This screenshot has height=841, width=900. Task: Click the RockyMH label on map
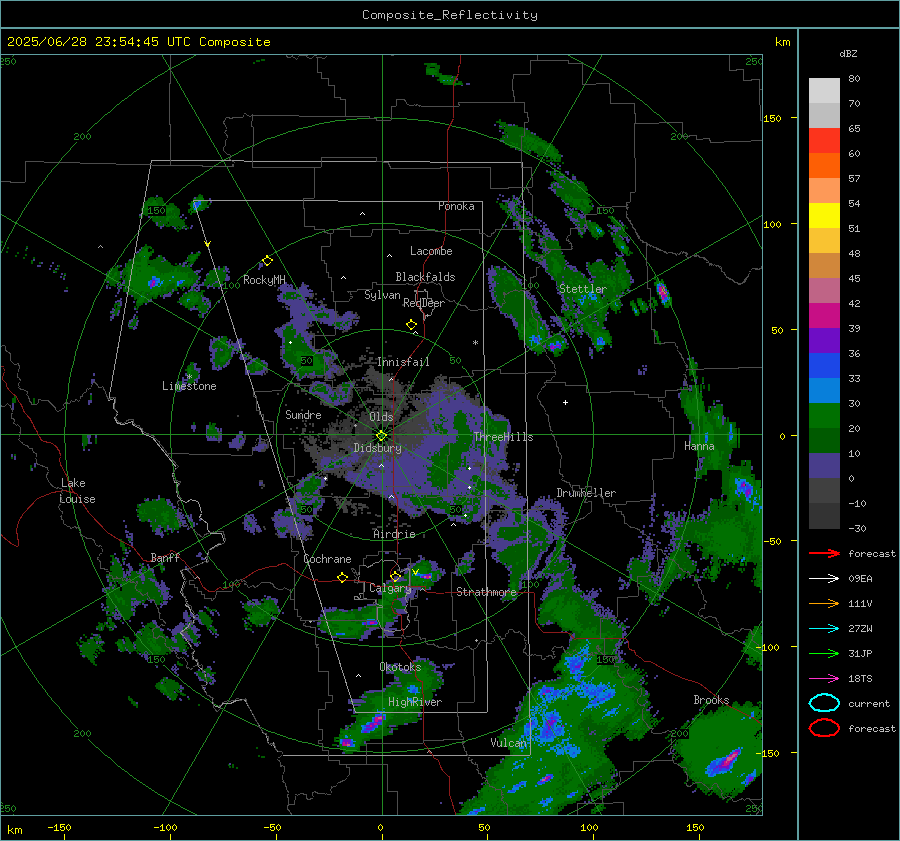click(x=264, y=280)
